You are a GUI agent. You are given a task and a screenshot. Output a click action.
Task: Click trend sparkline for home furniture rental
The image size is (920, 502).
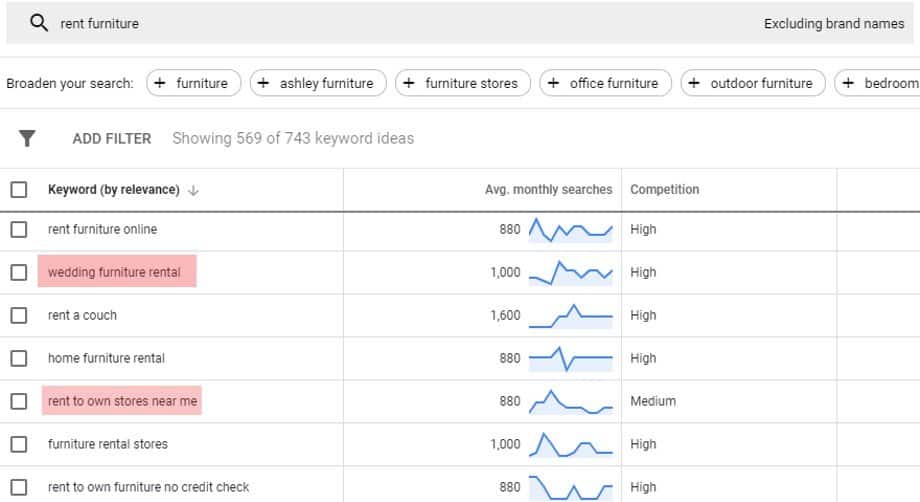coord(570,358)
